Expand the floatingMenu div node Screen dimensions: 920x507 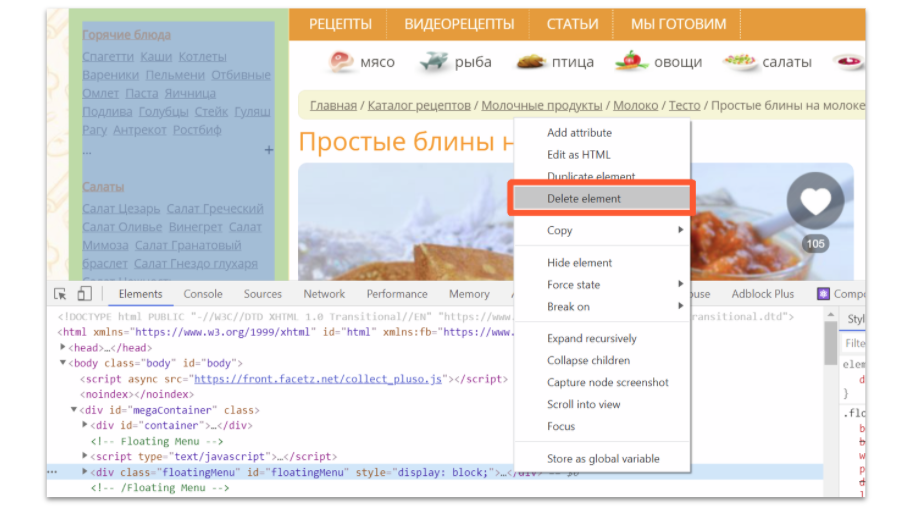(x=85, y=472)
